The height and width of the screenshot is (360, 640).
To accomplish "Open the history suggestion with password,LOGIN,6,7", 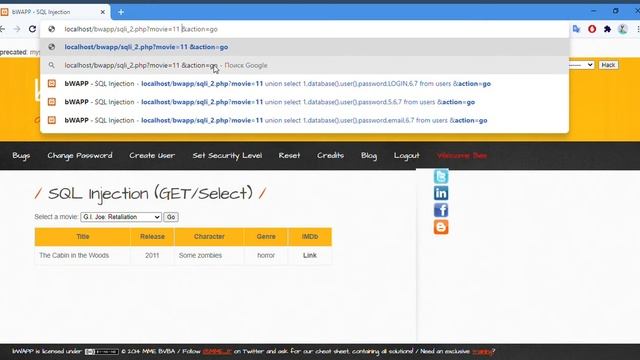I will pos(304,84).
